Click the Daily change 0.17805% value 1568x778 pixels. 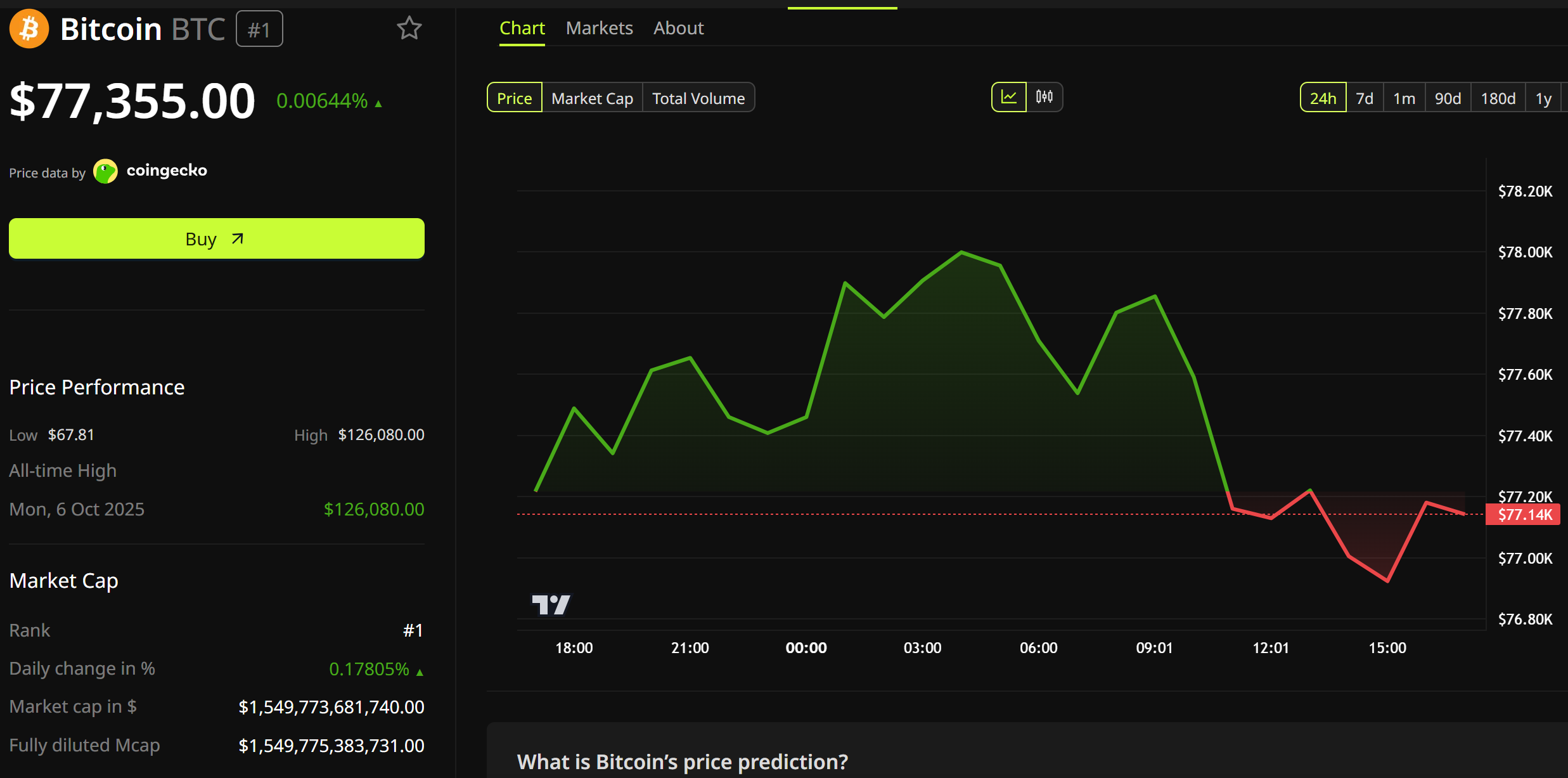click(376, 669)
